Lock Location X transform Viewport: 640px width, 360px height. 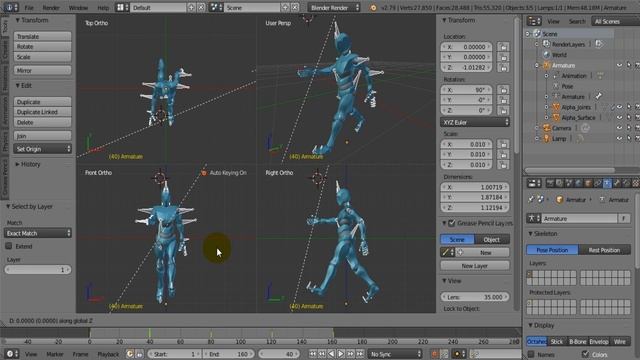click(x=503, y=47)
